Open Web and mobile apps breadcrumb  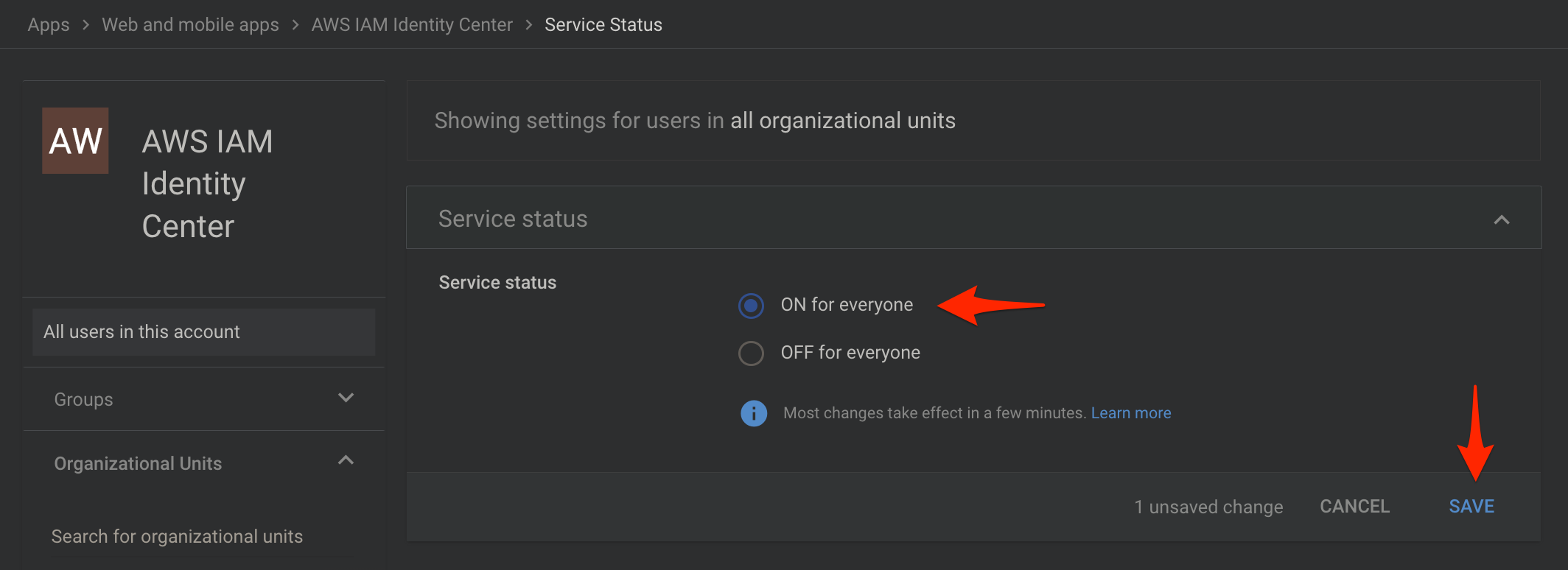[x=190, y=24]
